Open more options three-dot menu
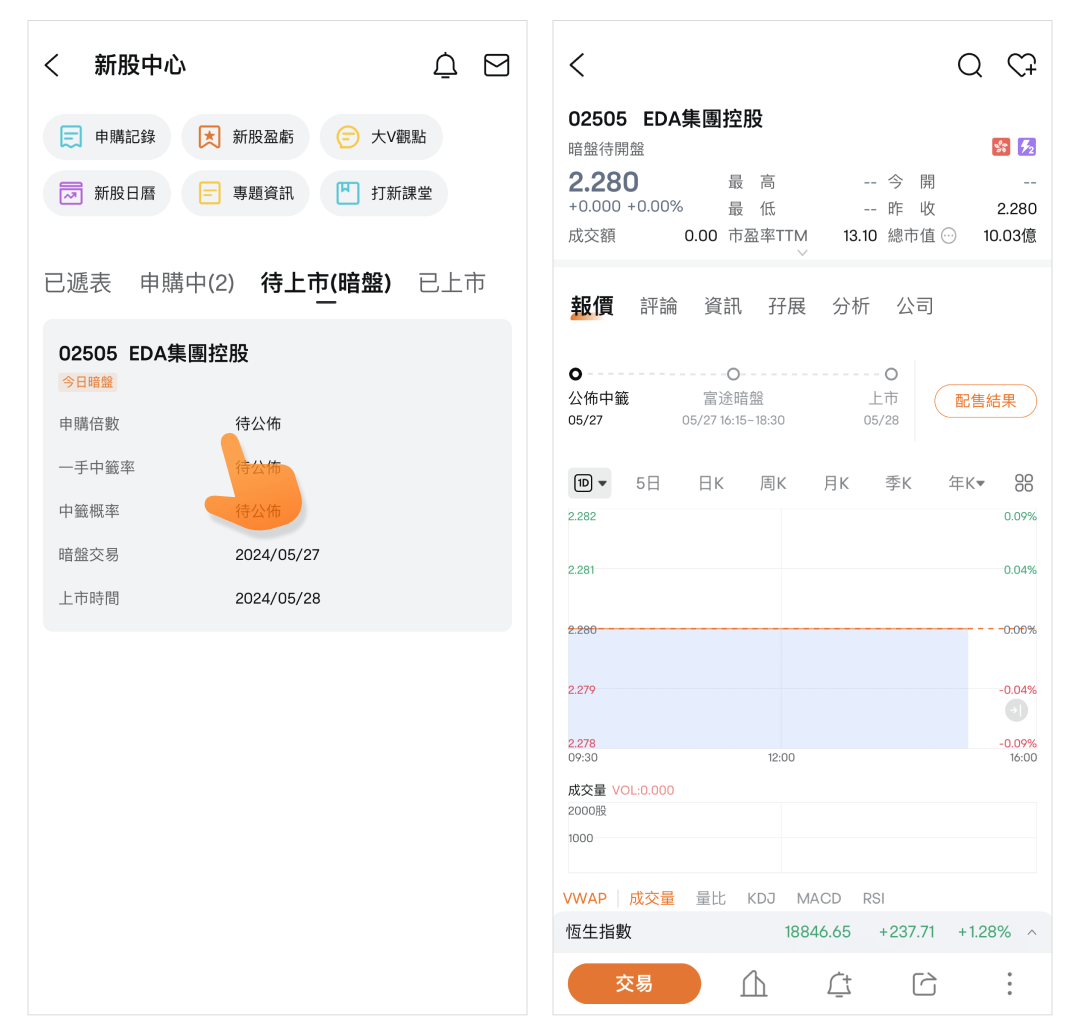The width and height of the screenshot is (1080, 1036). (1009, 984)
